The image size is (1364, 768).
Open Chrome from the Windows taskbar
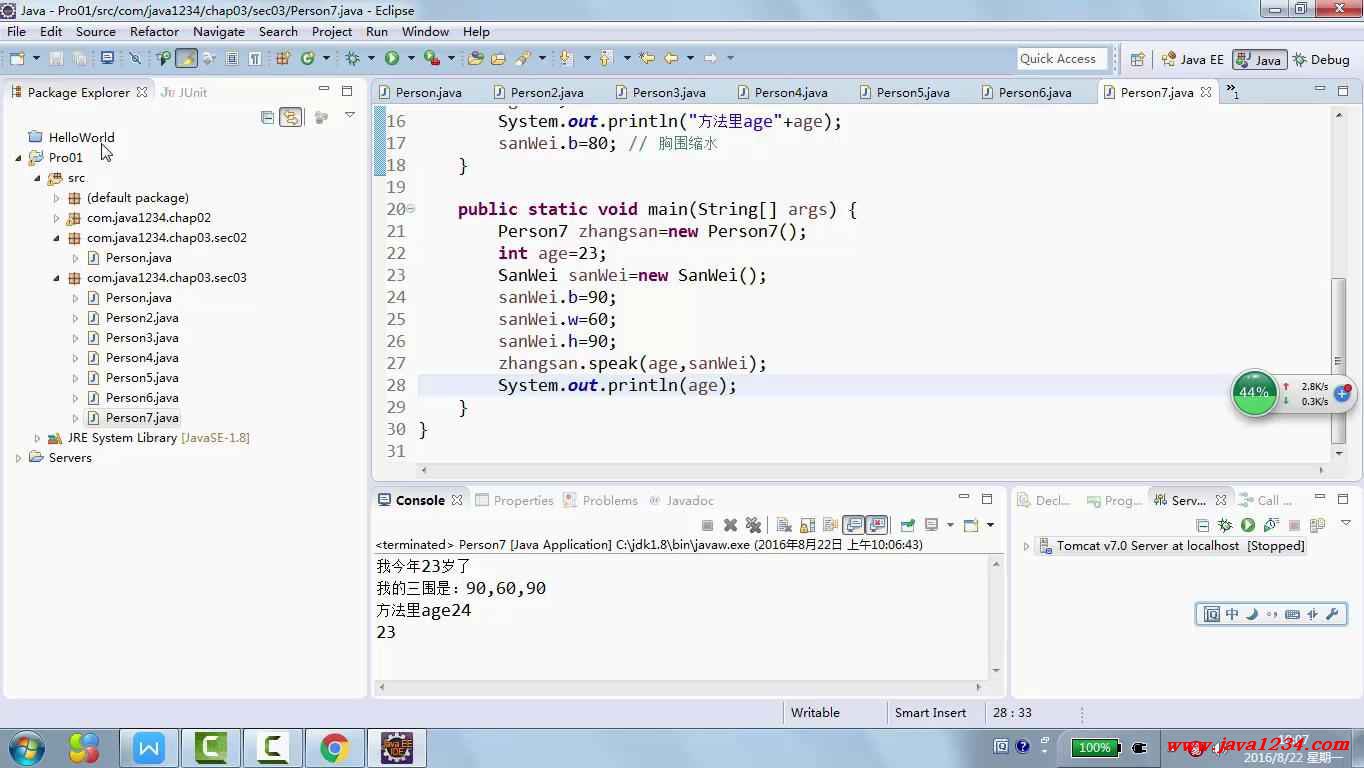335,747
